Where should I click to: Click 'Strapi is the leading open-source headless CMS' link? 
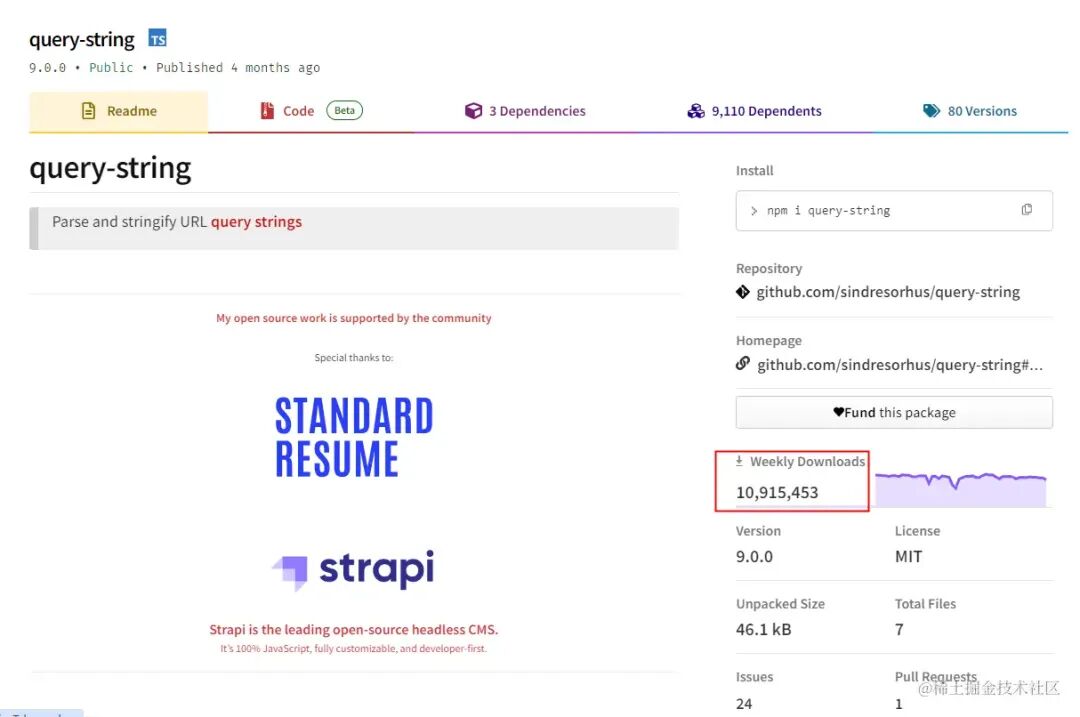pyautogui.click(x=353, y=630)
